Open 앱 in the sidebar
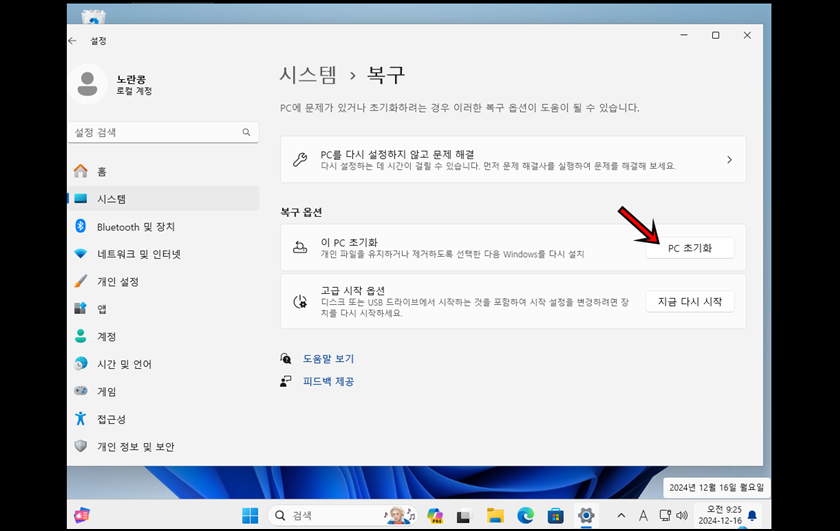Viewport: 840px width, 531px height. 163,309
